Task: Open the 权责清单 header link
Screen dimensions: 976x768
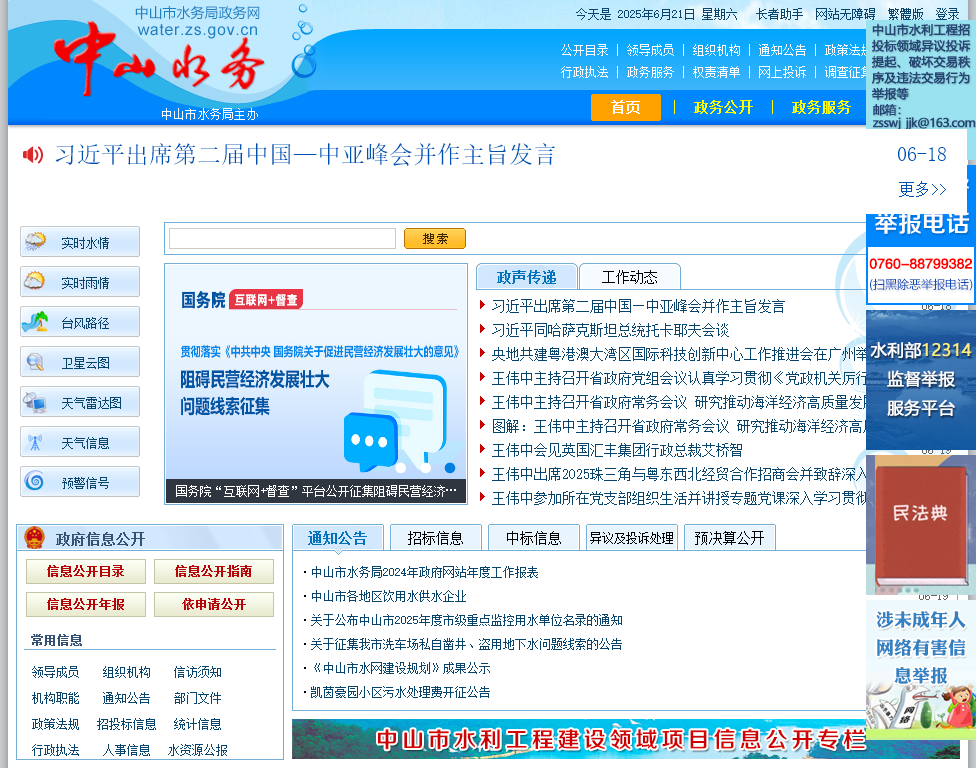Action: [716, 72]
